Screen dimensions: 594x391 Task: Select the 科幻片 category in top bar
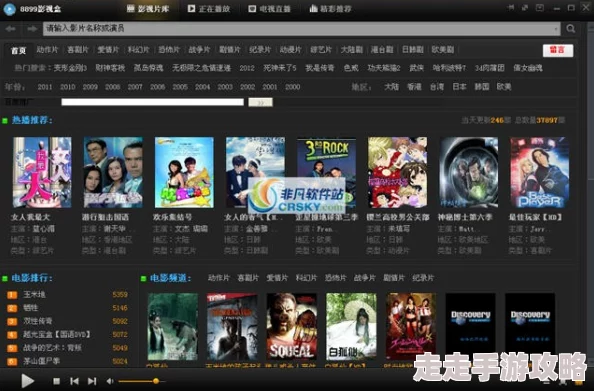(138, 50)
